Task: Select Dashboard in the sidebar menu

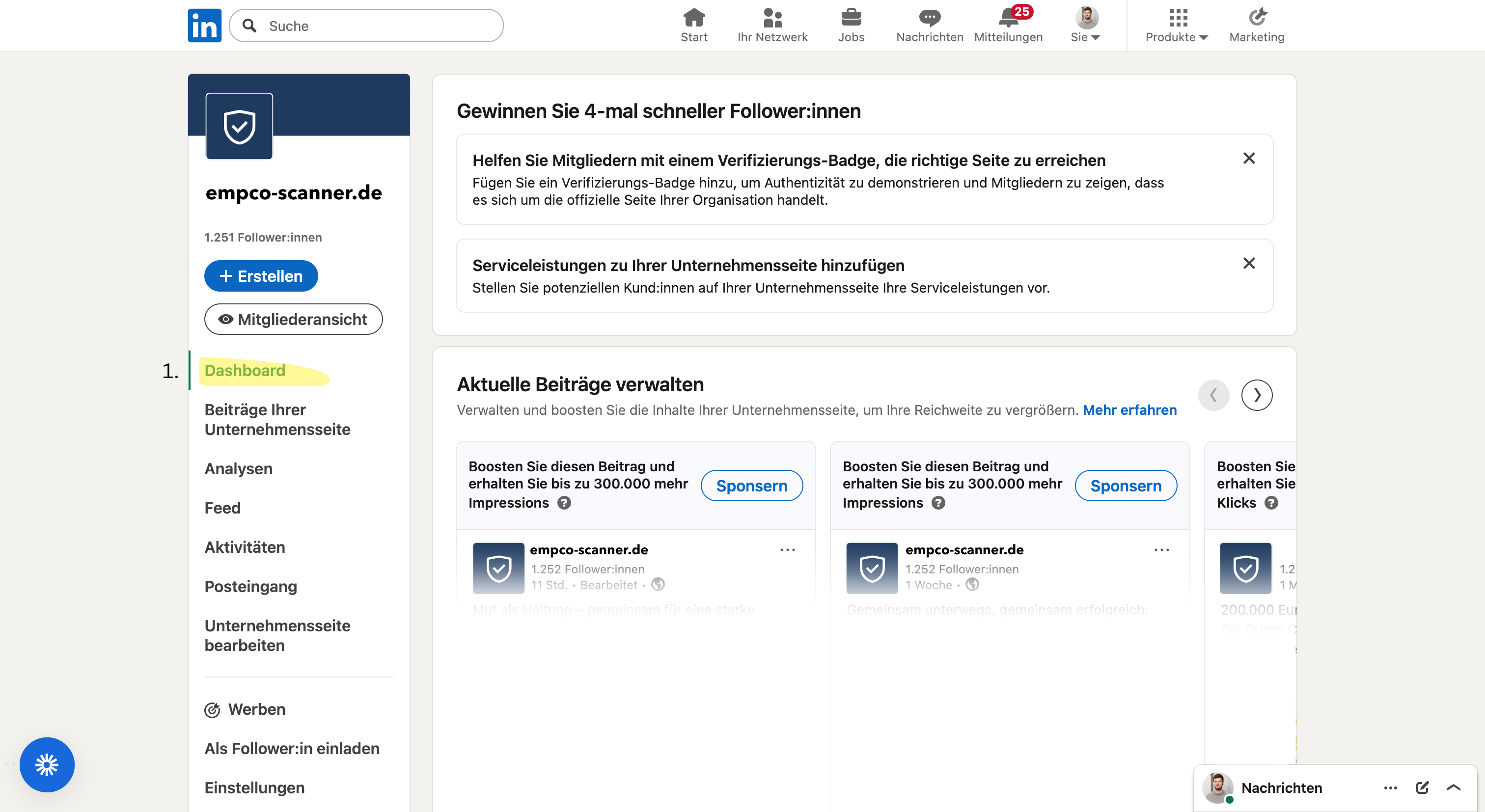Action: [x=245, y=370]
